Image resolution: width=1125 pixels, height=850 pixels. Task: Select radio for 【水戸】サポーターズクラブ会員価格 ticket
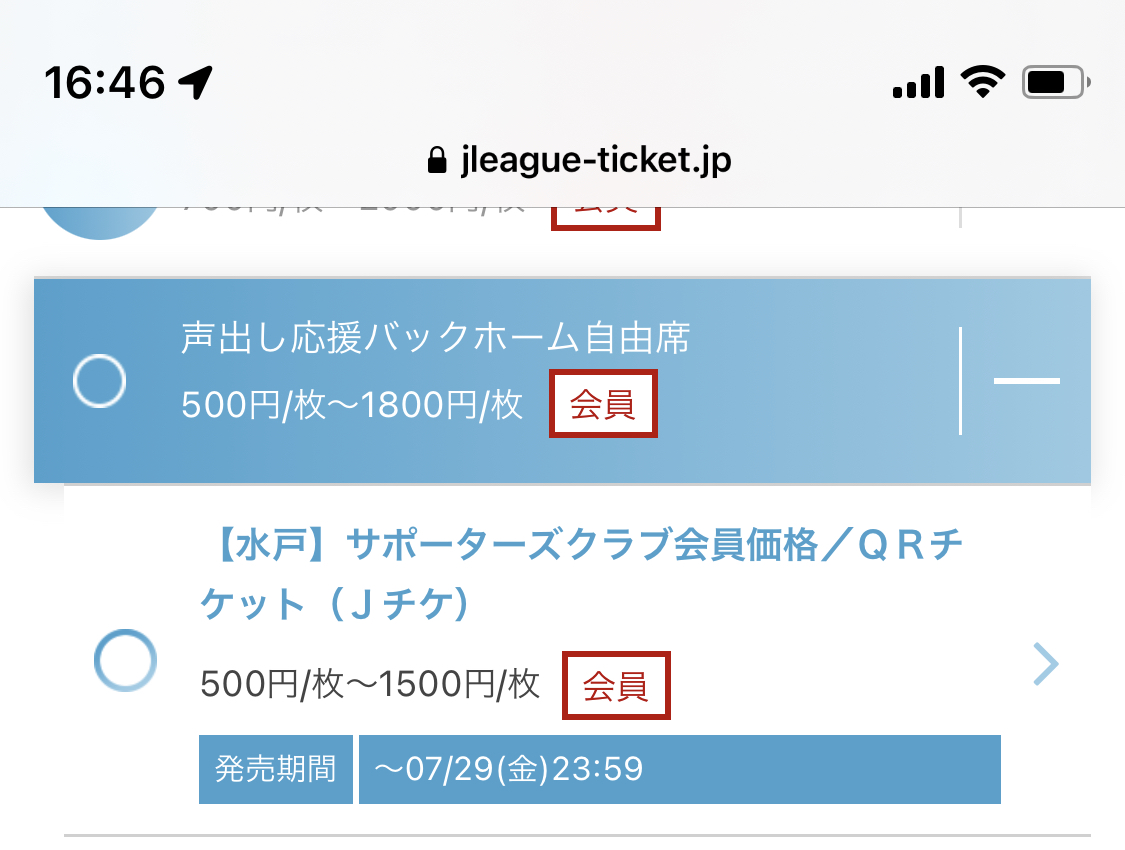coord(125,660)
